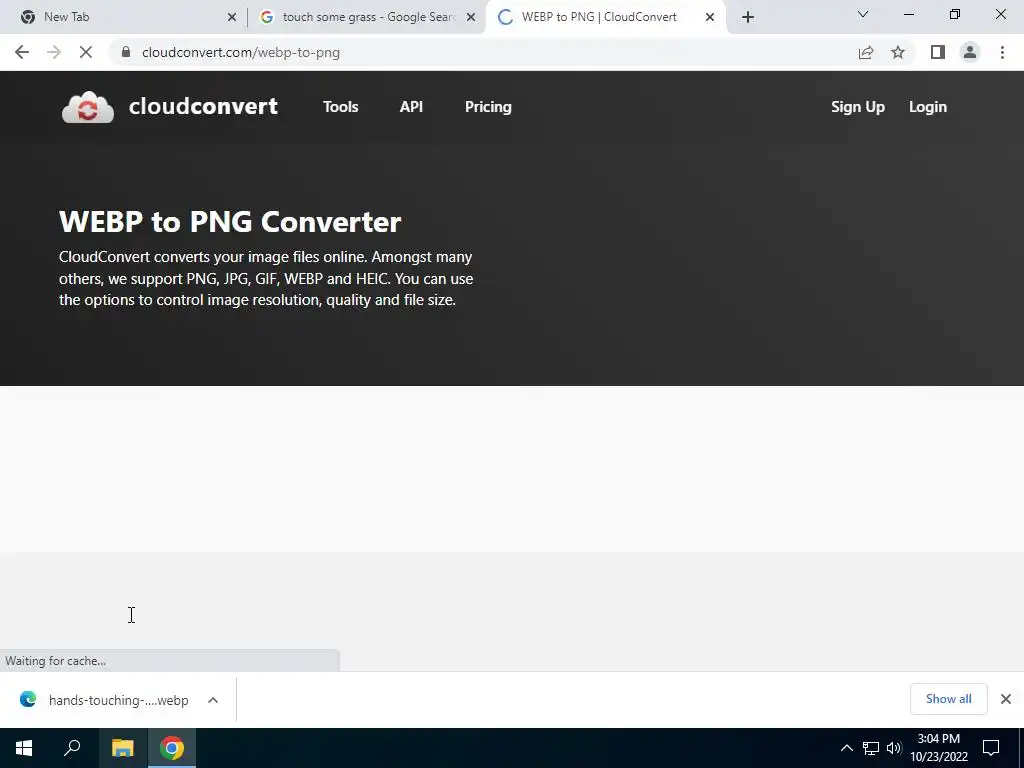Viewport: 1024px width, 768px height.
Task: Open the downloaded hands-touching webp file
Action: click(118, 700)
